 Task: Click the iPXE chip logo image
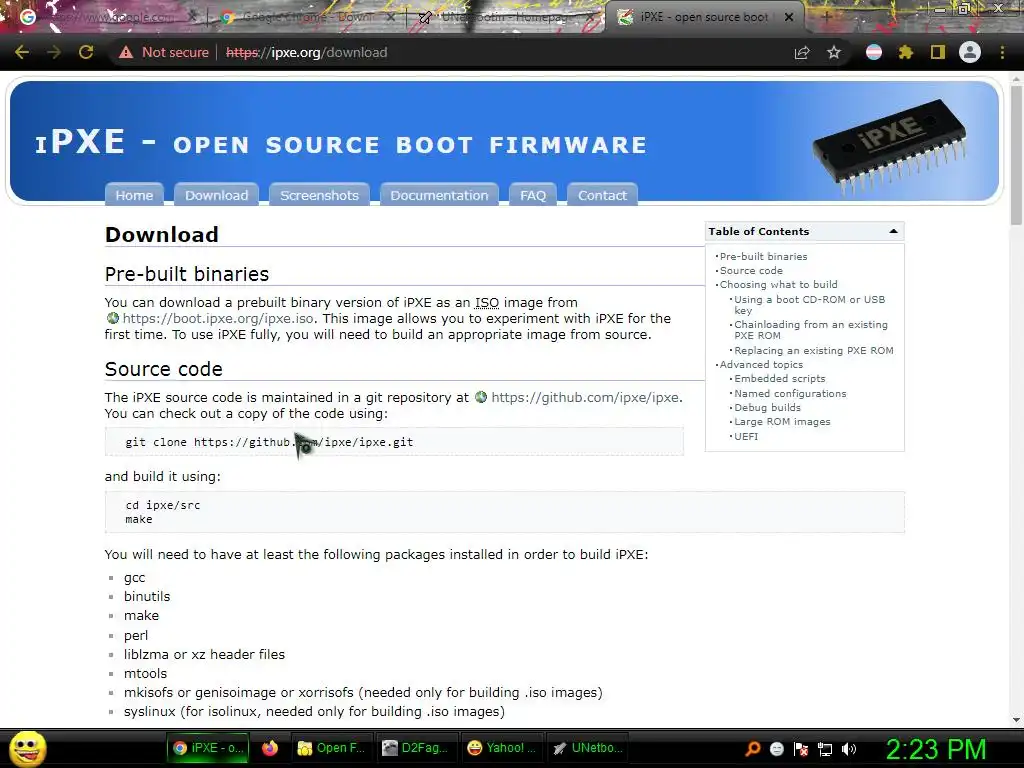[x=889, y=147]
